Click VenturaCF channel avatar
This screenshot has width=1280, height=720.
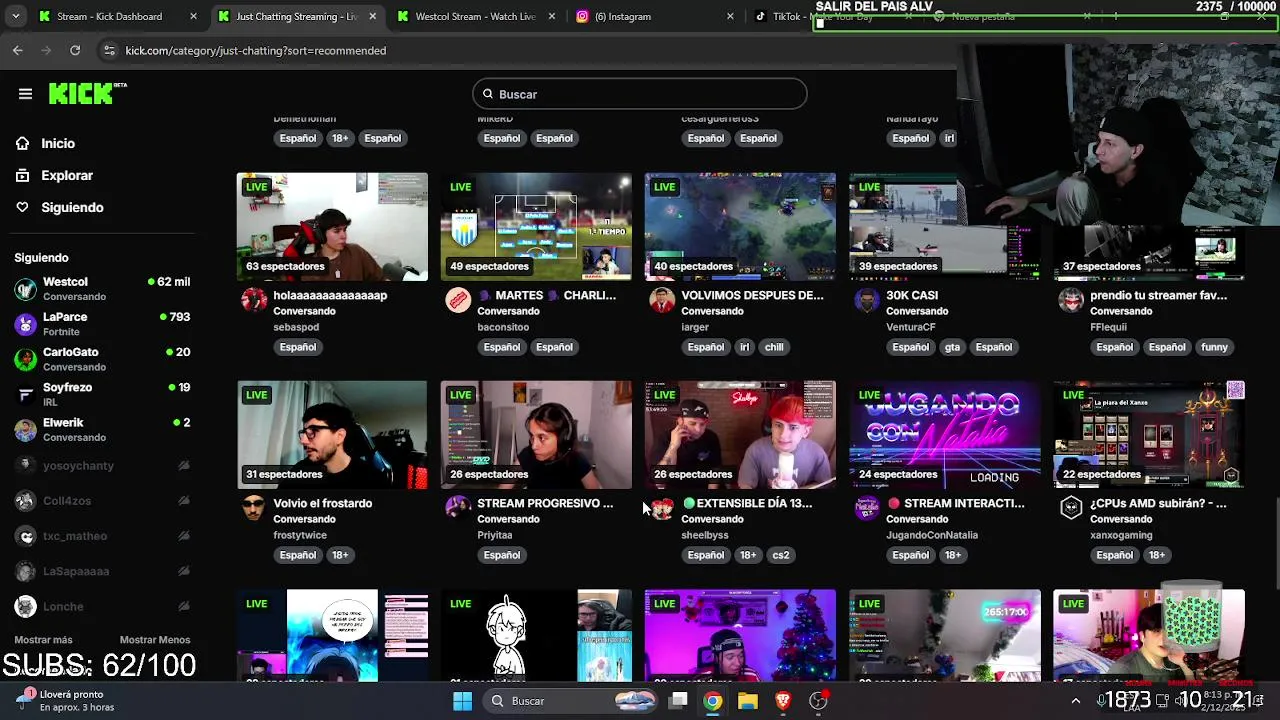coord(867,300)
